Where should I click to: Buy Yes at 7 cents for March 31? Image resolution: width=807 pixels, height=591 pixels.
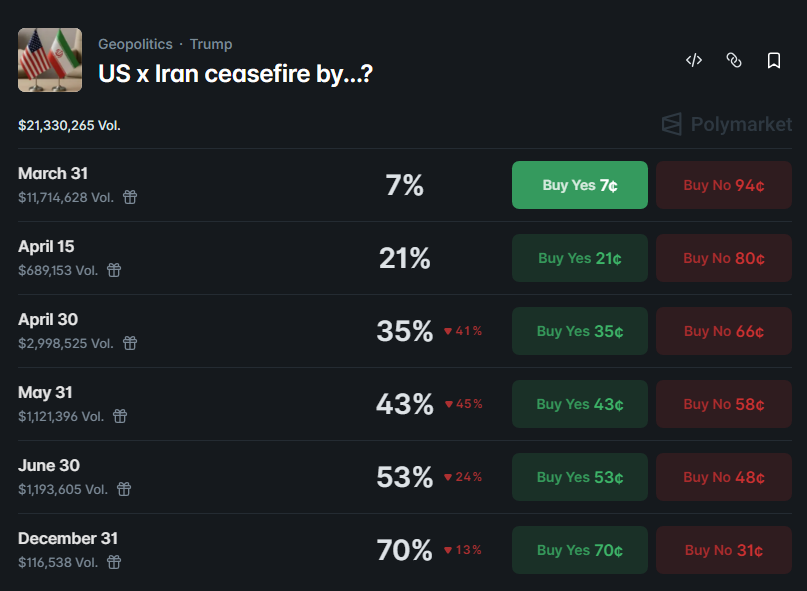pyautogui.click(x=579, y=185)
